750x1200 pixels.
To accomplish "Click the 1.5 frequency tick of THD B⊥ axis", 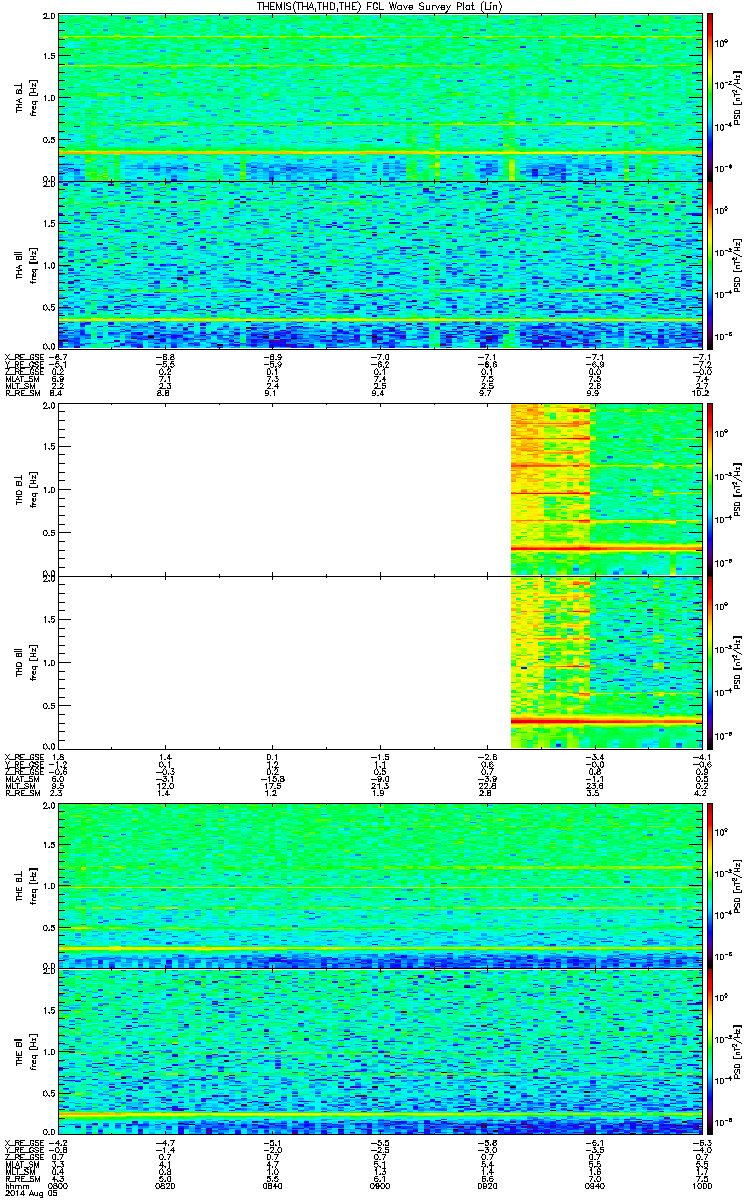I will point(50,448).
